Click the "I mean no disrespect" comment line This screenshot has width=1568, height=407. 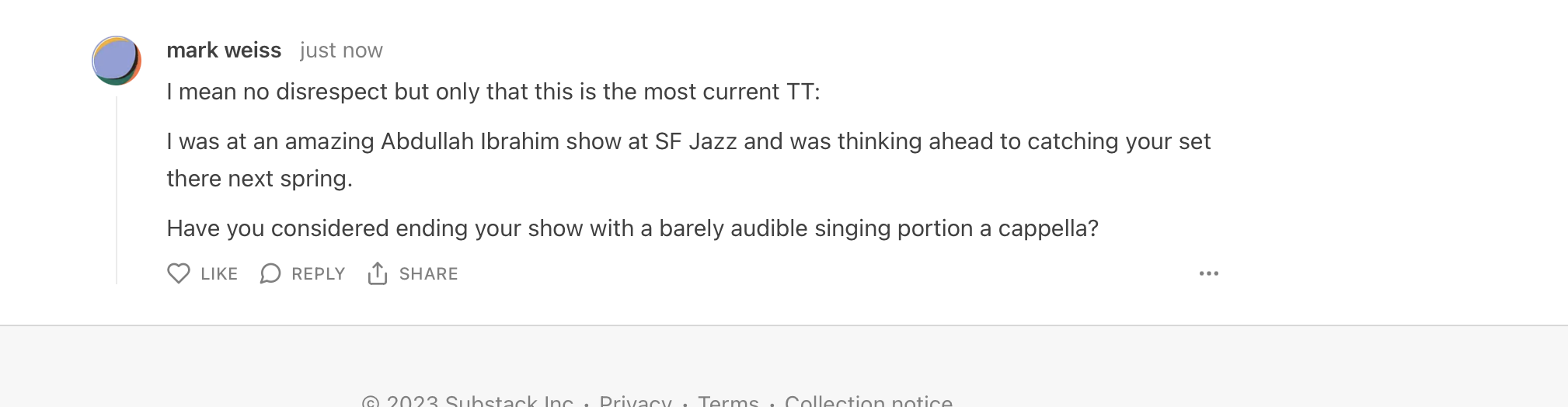[493, 92]
